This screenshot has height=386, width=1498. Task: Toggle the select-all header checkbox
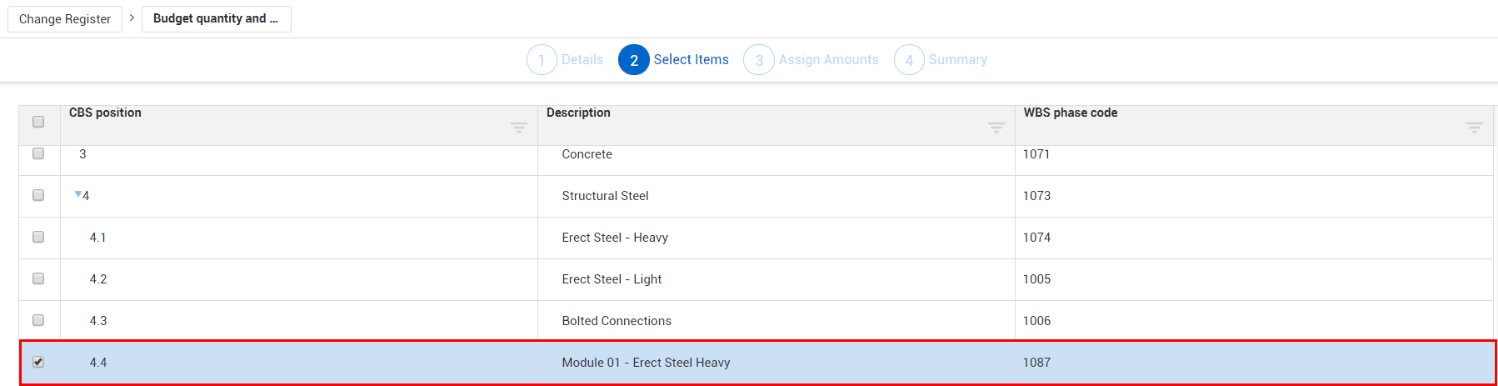[38, 122]
